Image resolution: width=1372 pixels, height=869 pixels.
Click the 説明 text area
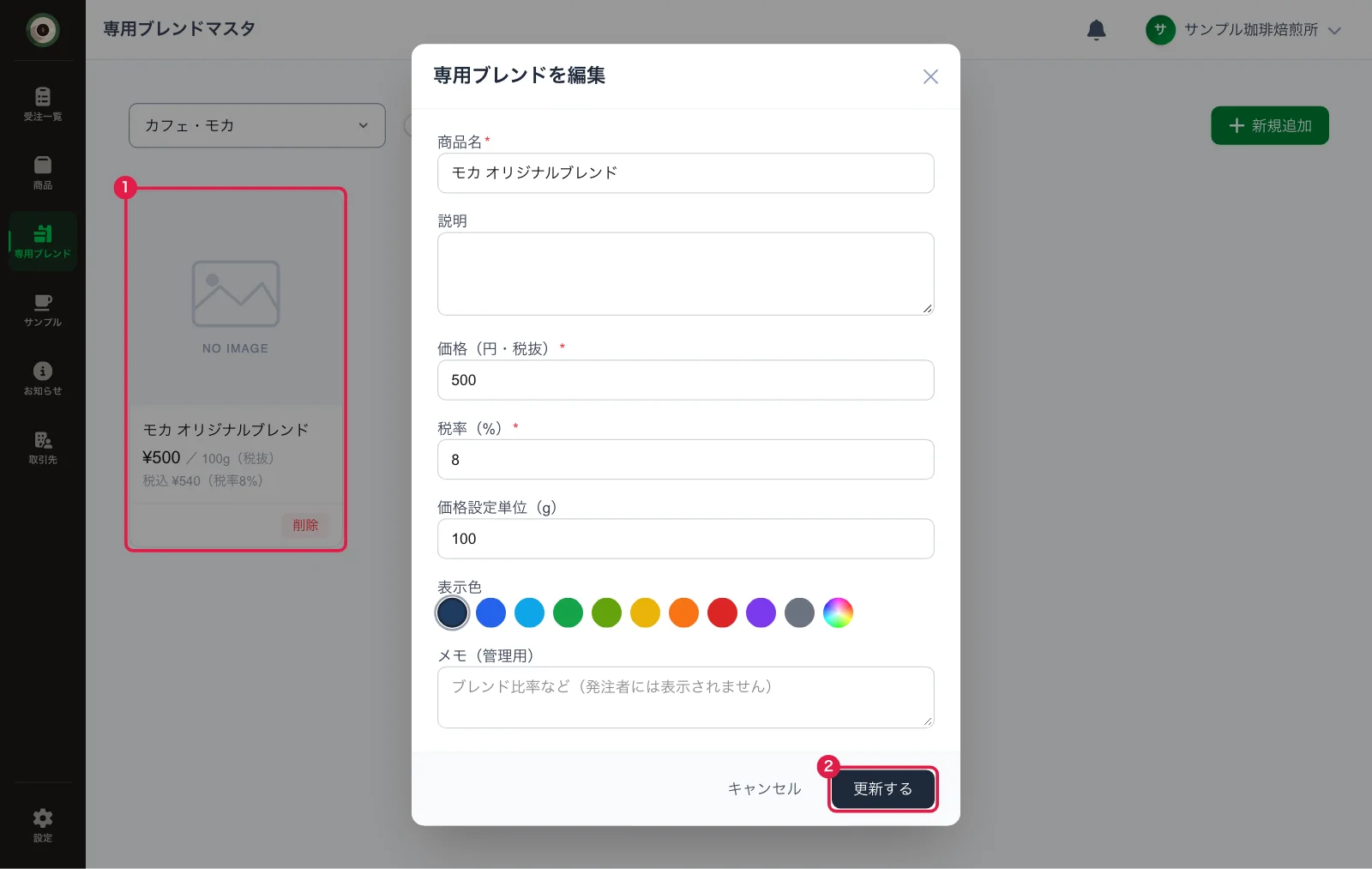point(686,274)
